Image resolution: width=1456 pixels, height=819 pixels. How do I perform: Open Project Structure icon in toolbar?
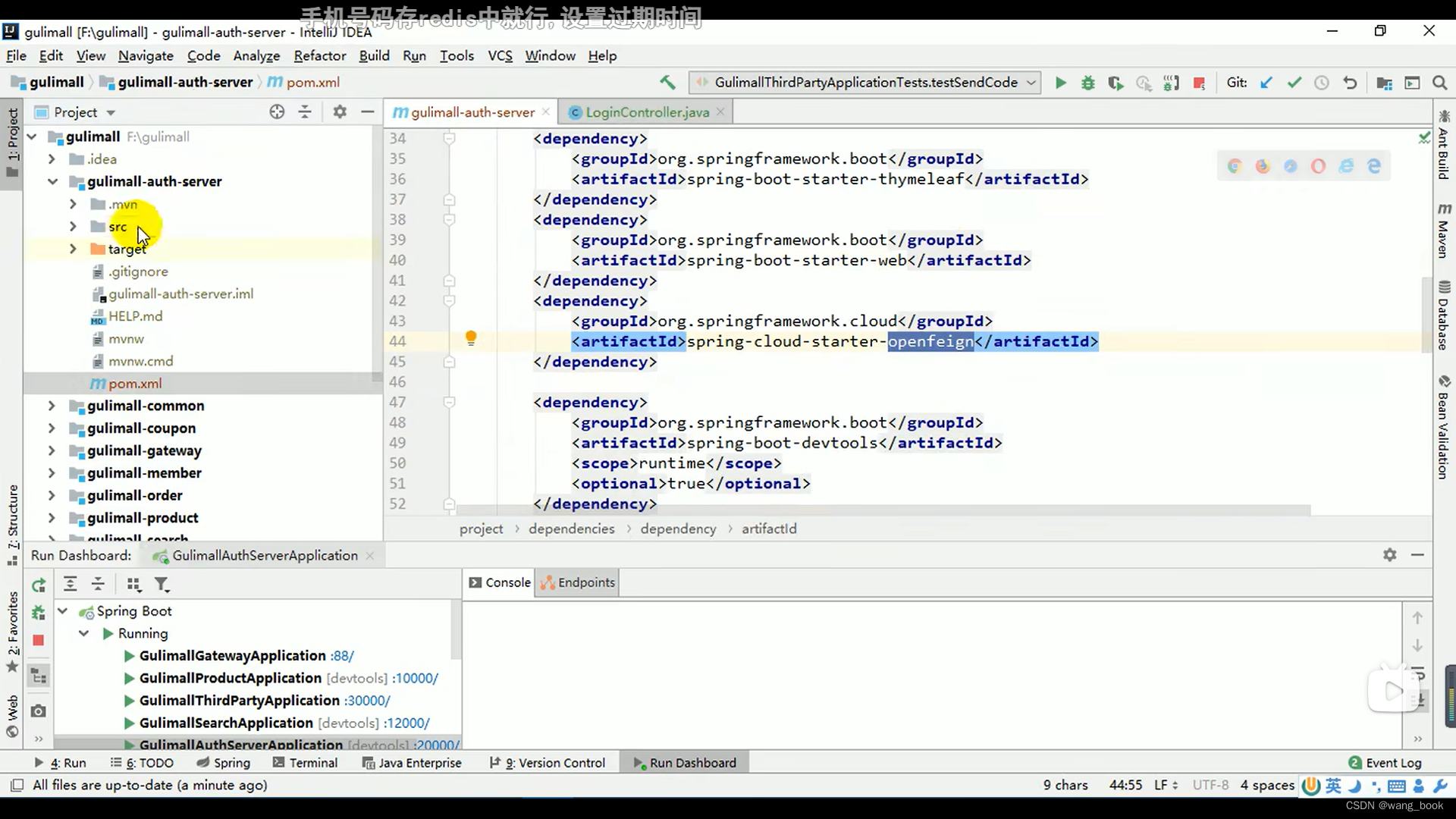(1384, 83)
